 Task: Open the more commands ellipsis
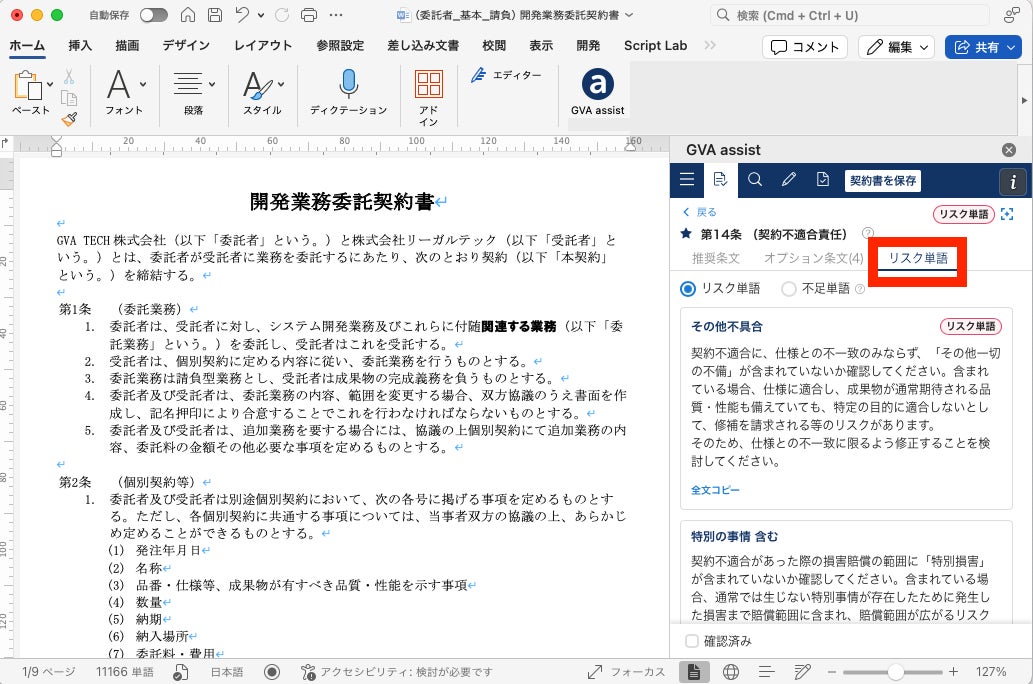tap(336, 14)
